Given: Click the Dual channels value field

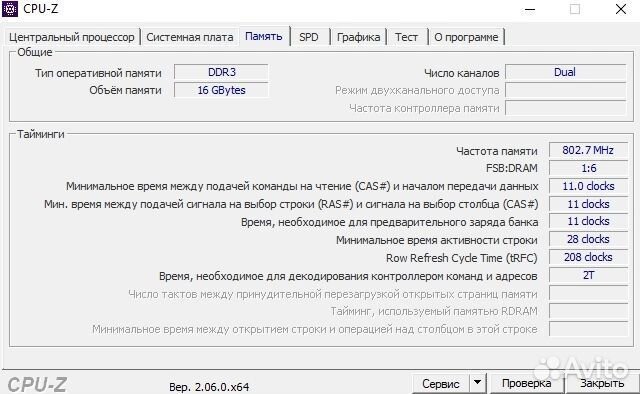Looking at the screenshot, I should (565, 72).
